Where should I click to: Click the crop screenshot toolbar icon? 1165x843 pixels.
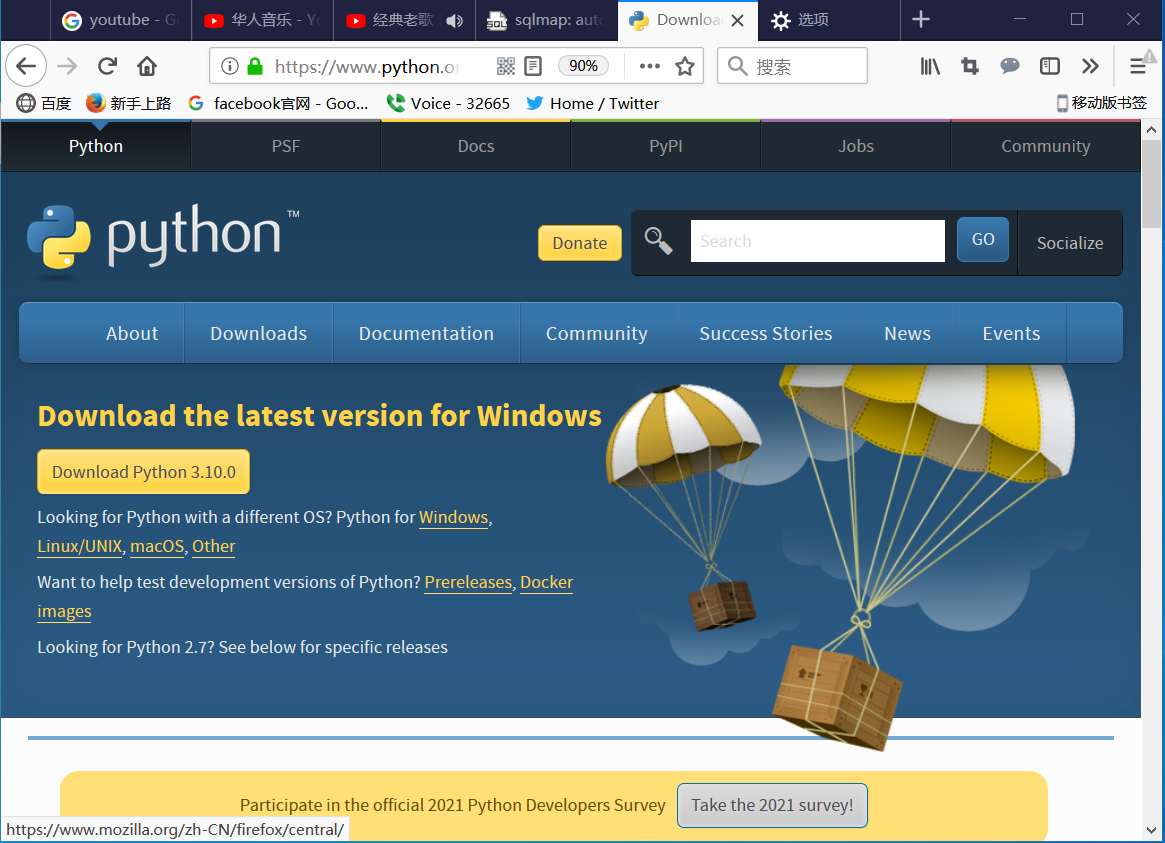point(970,67)
